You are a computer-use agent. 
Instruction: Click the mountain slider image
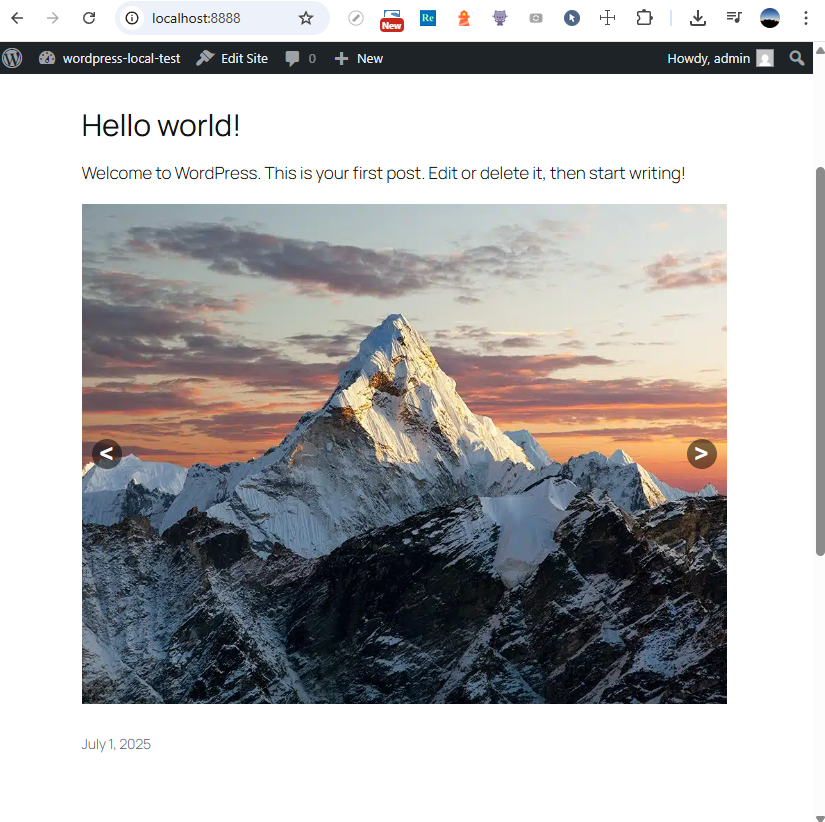404,454
